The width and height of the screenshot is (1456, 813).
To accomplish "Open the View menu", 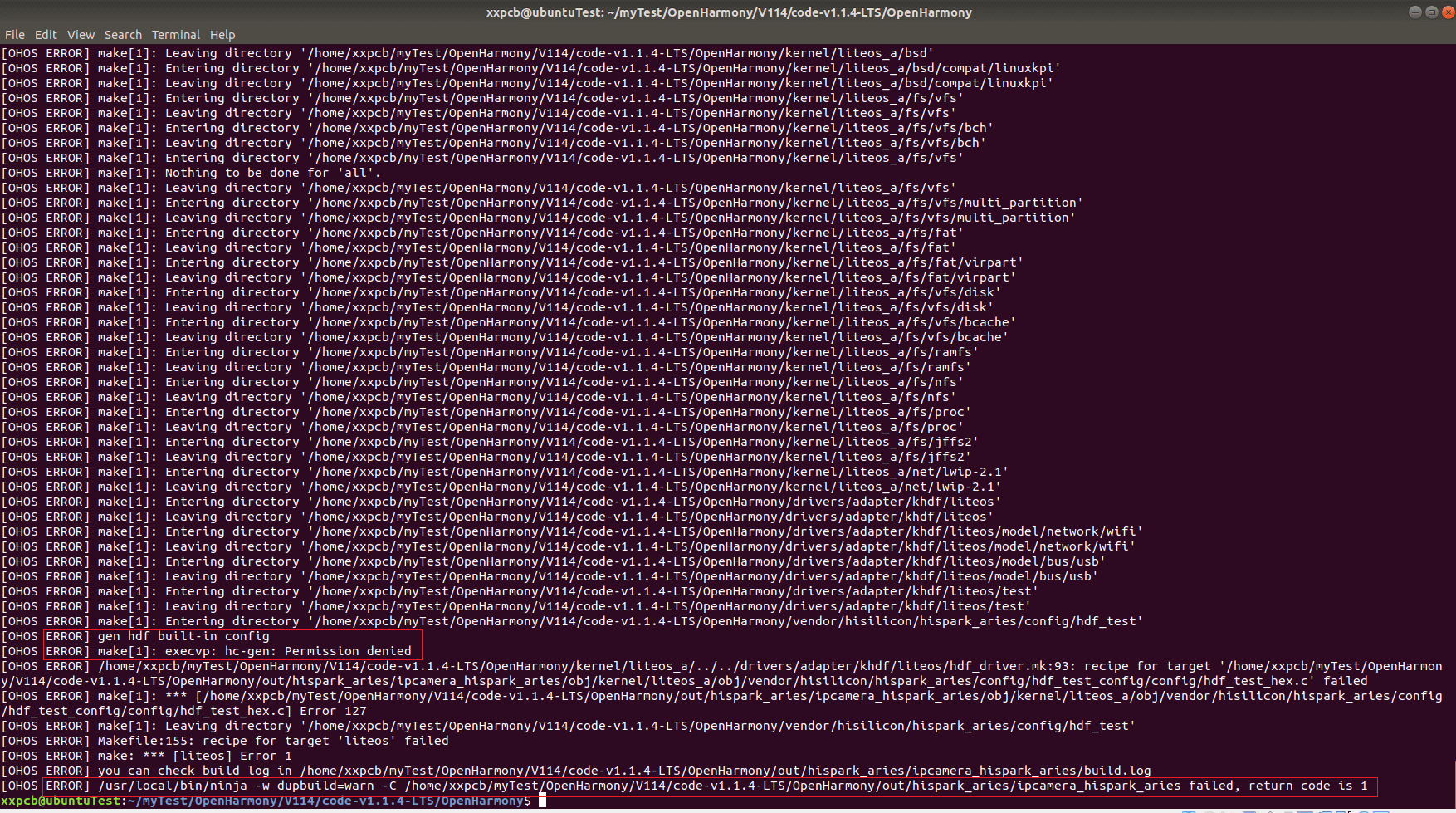I will tap(81, 35).
